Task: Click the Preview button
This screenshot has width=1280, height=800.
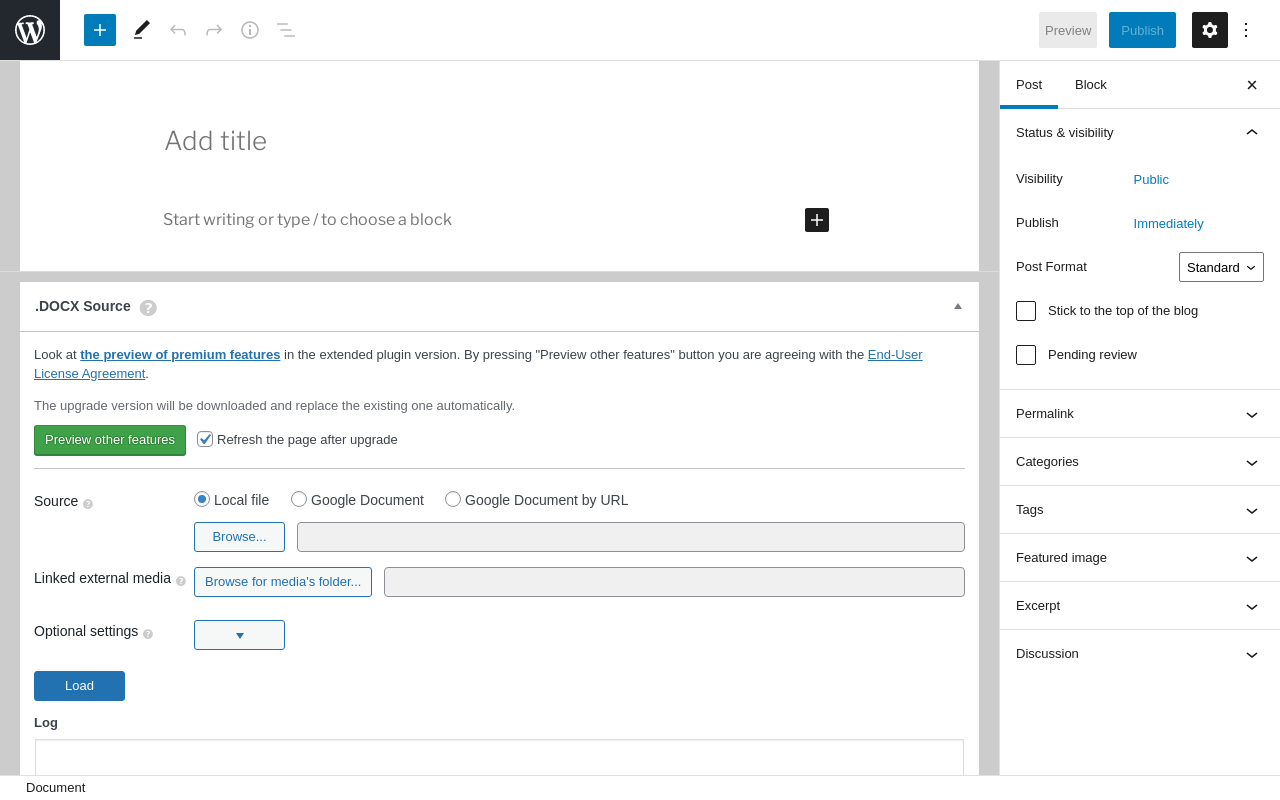Action: tap(1068, 30)
